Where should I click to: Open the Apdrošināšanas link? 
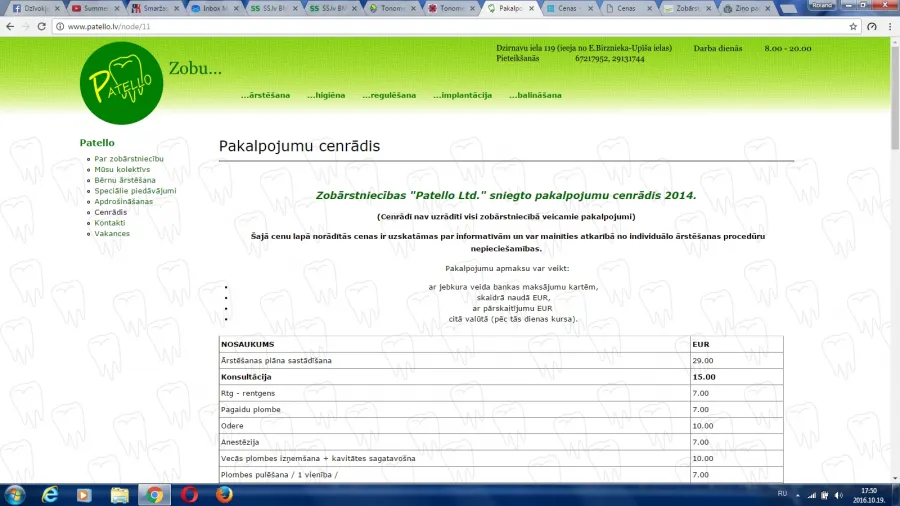click(x=123, y=201)
